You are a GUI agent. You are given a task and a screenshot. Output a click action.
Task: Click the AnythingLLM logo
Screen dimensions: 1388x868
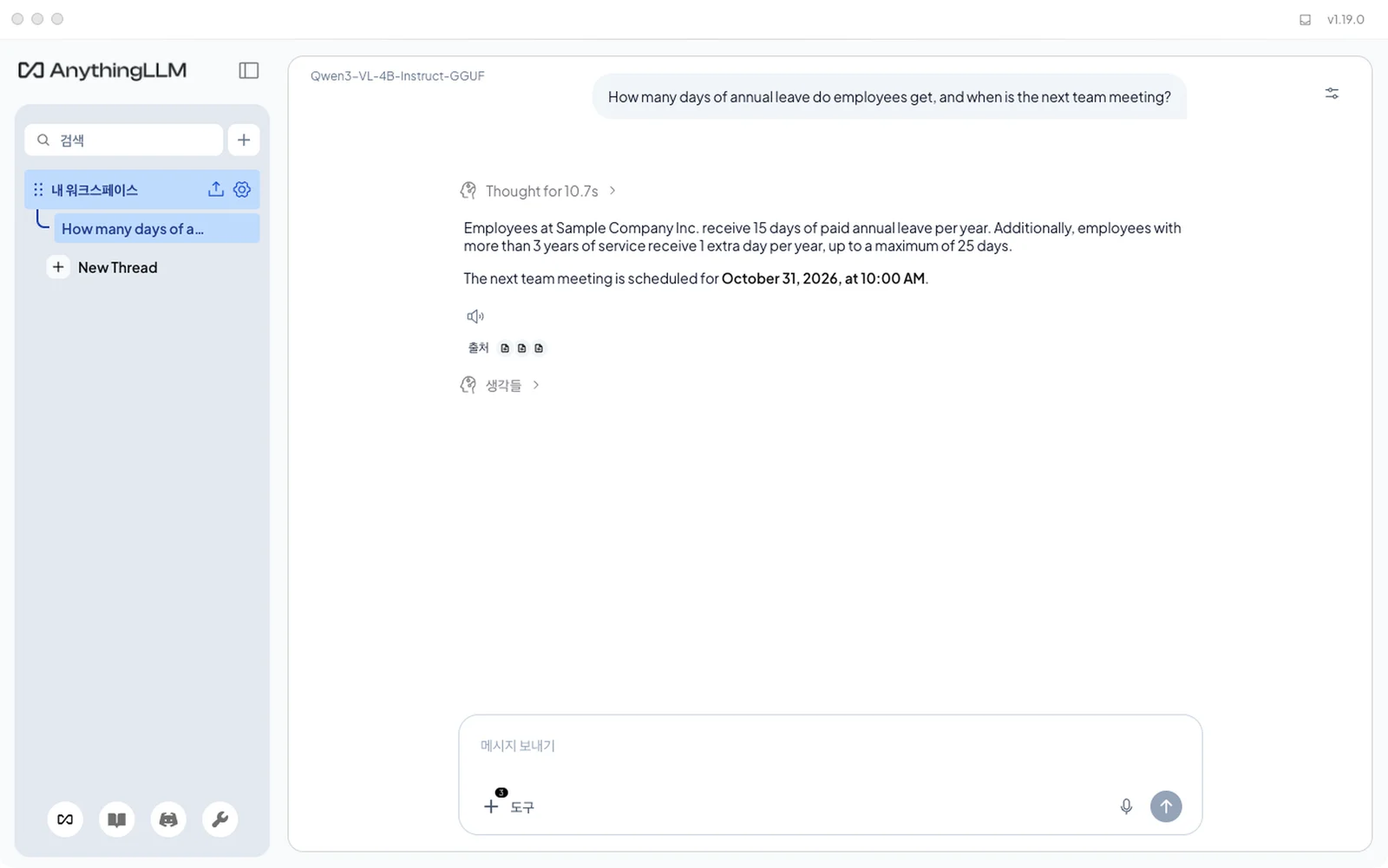point(102,70)
